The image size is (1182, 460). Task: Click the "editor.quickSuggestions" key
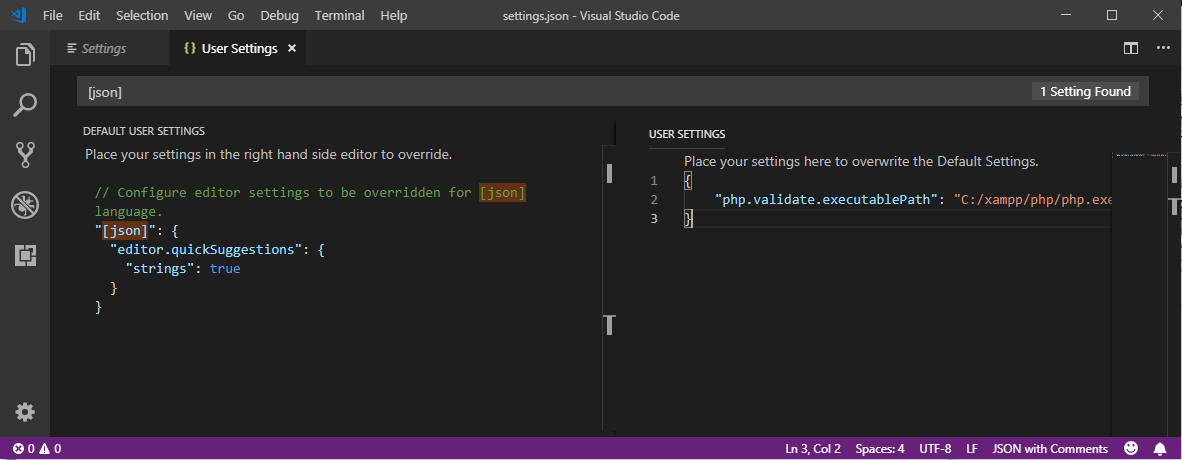point(207,250)
